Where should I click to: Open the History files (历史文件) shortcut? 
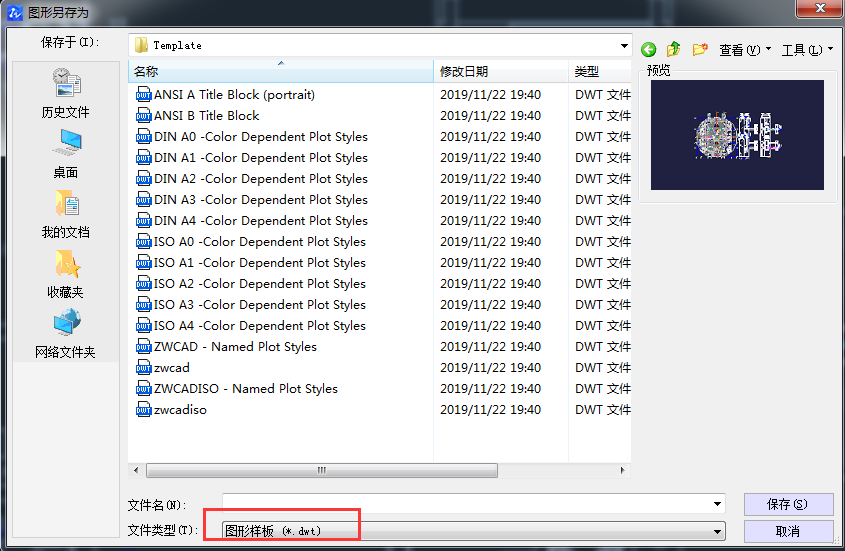[x=65, y=93]
